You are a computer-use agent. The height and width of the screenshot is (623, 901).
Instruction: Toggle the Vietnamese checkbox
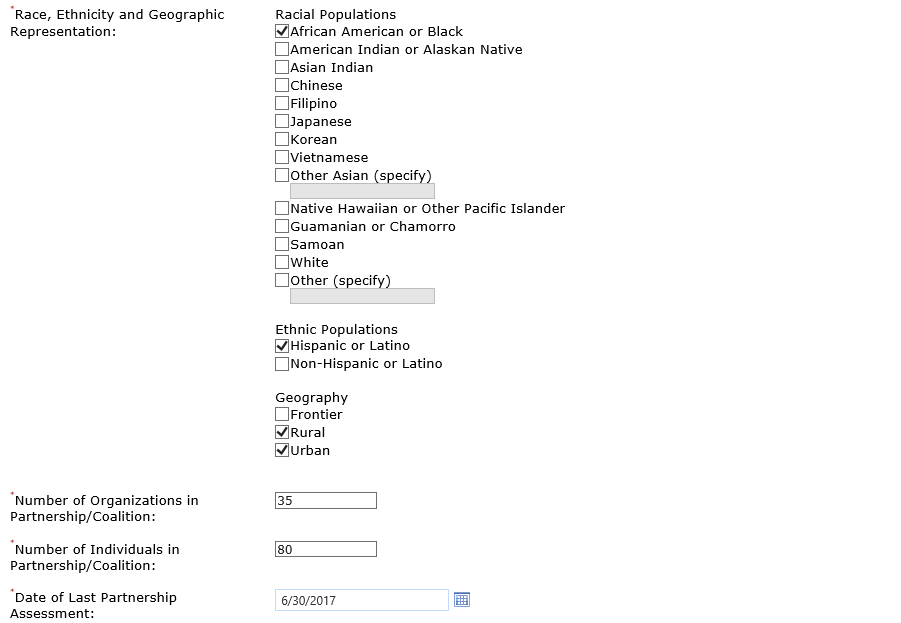[282, 158]
